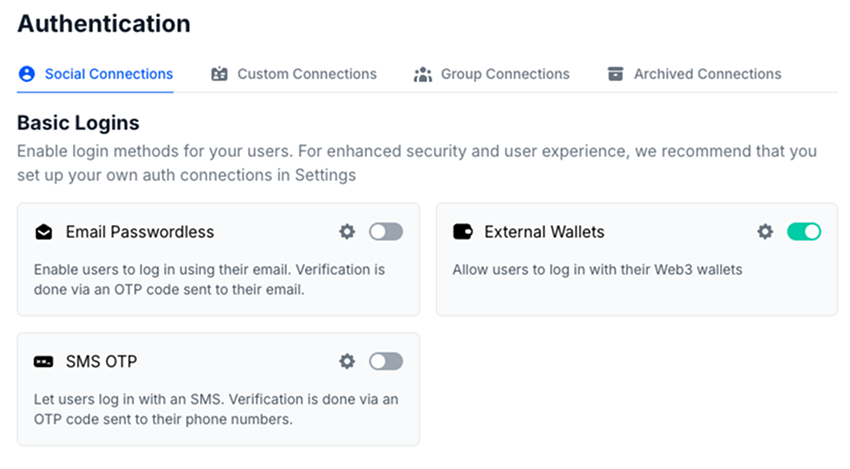850x469 pixels.
Task: Open SMS OTP settings gear
Action: (x=347, y=361)
